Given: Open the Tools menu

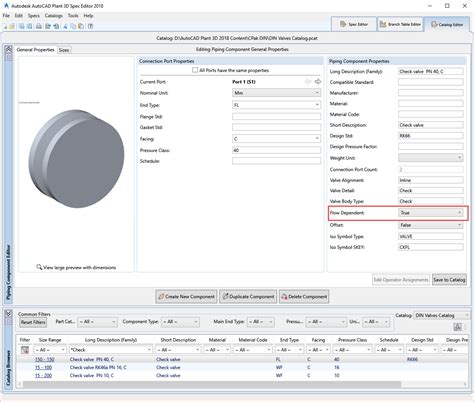Looking at the screenshot, I should (73, 16).
